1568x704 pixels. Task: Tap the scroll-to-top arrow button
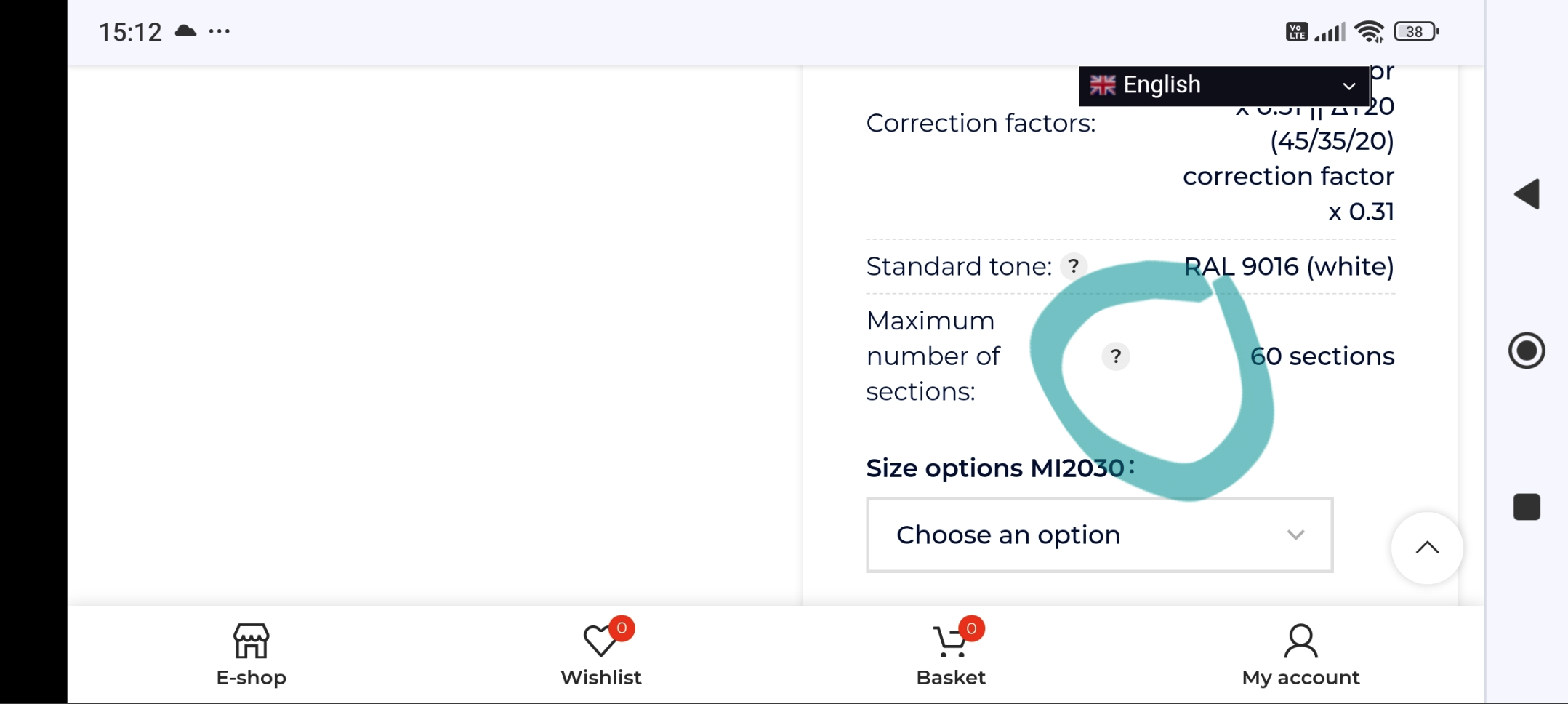(x=1427, y=548)
